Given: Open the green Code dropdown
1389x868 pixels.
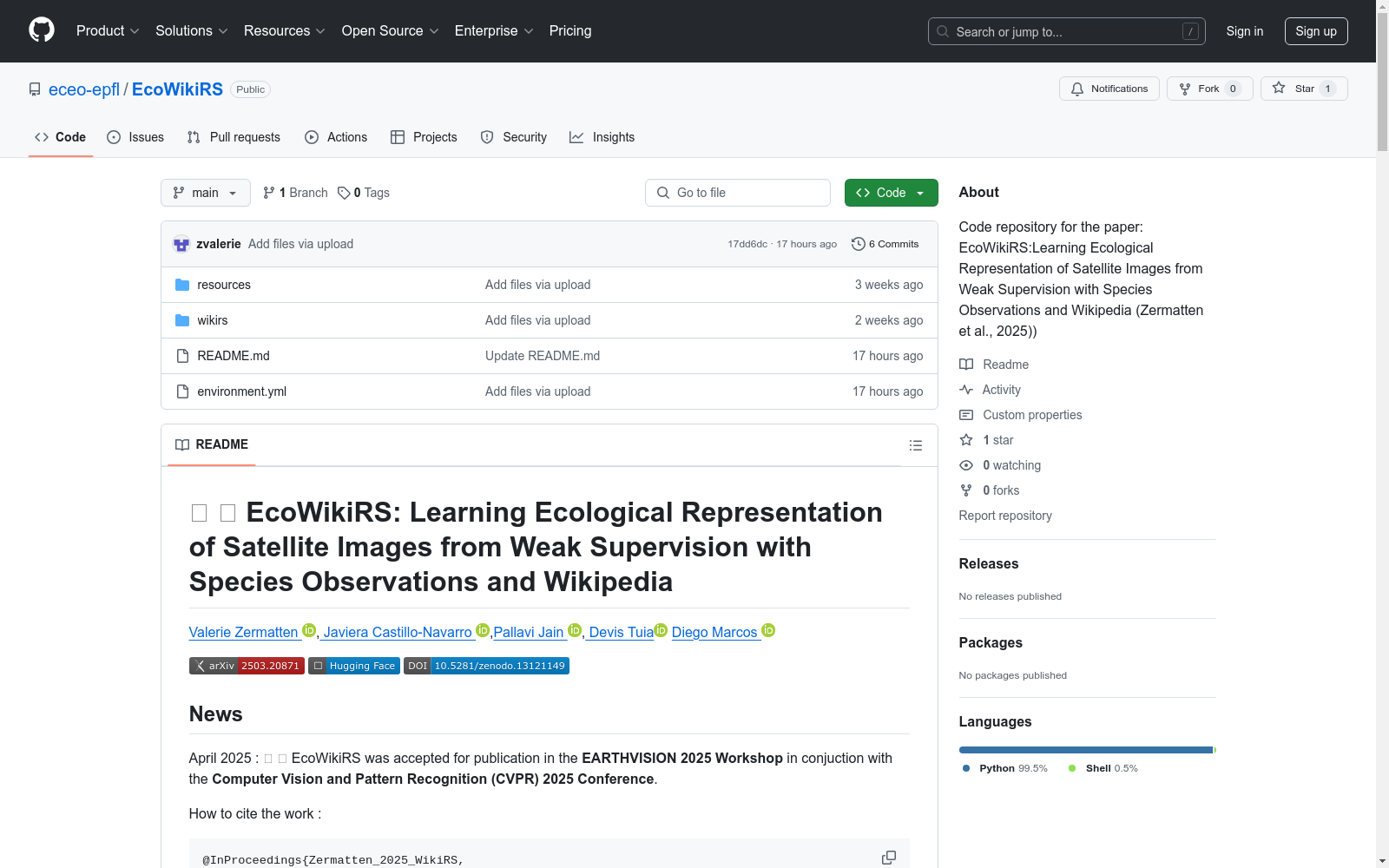Looking at the screenshot, I should pos(891,193).
